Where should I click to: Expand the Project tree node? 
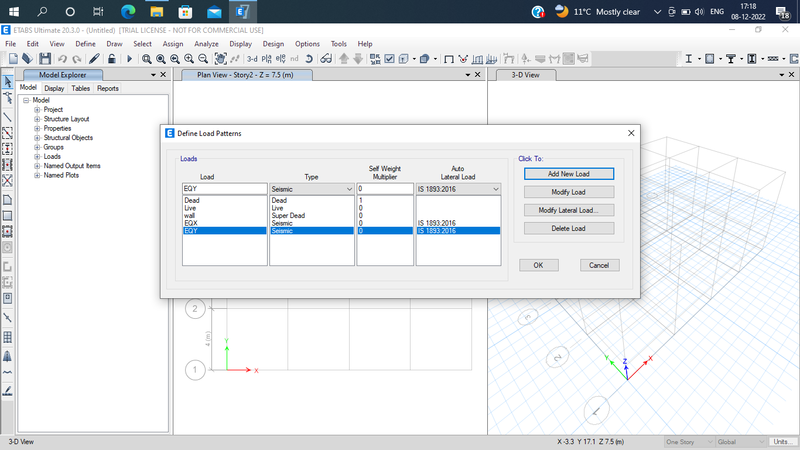(x=37, y=110)
